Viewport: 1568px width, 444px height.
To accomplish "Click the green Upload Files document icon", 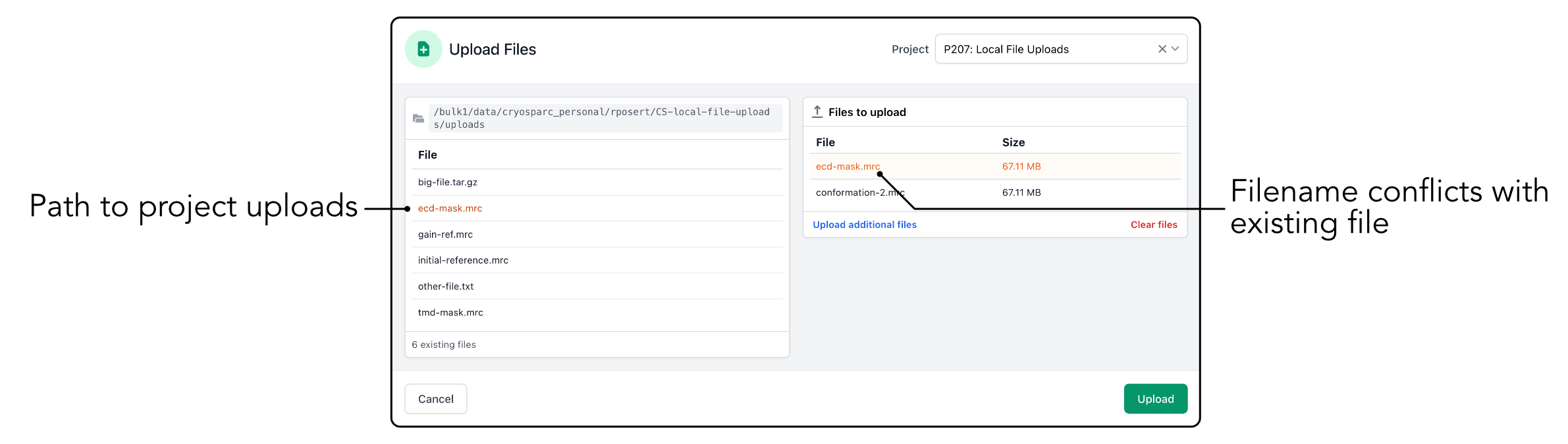I will pyautogui.click(x=423, y=49).
